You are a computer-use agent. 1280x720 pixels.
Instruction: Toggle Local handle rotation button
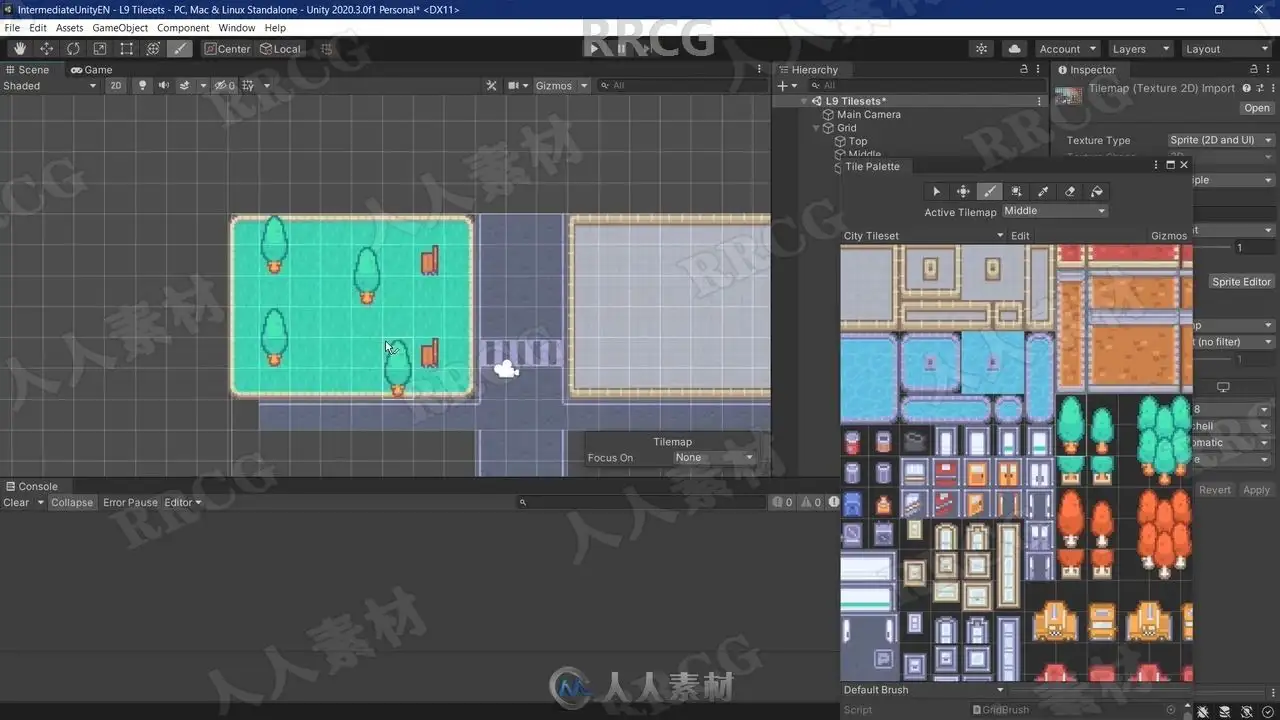pos(280,48)
